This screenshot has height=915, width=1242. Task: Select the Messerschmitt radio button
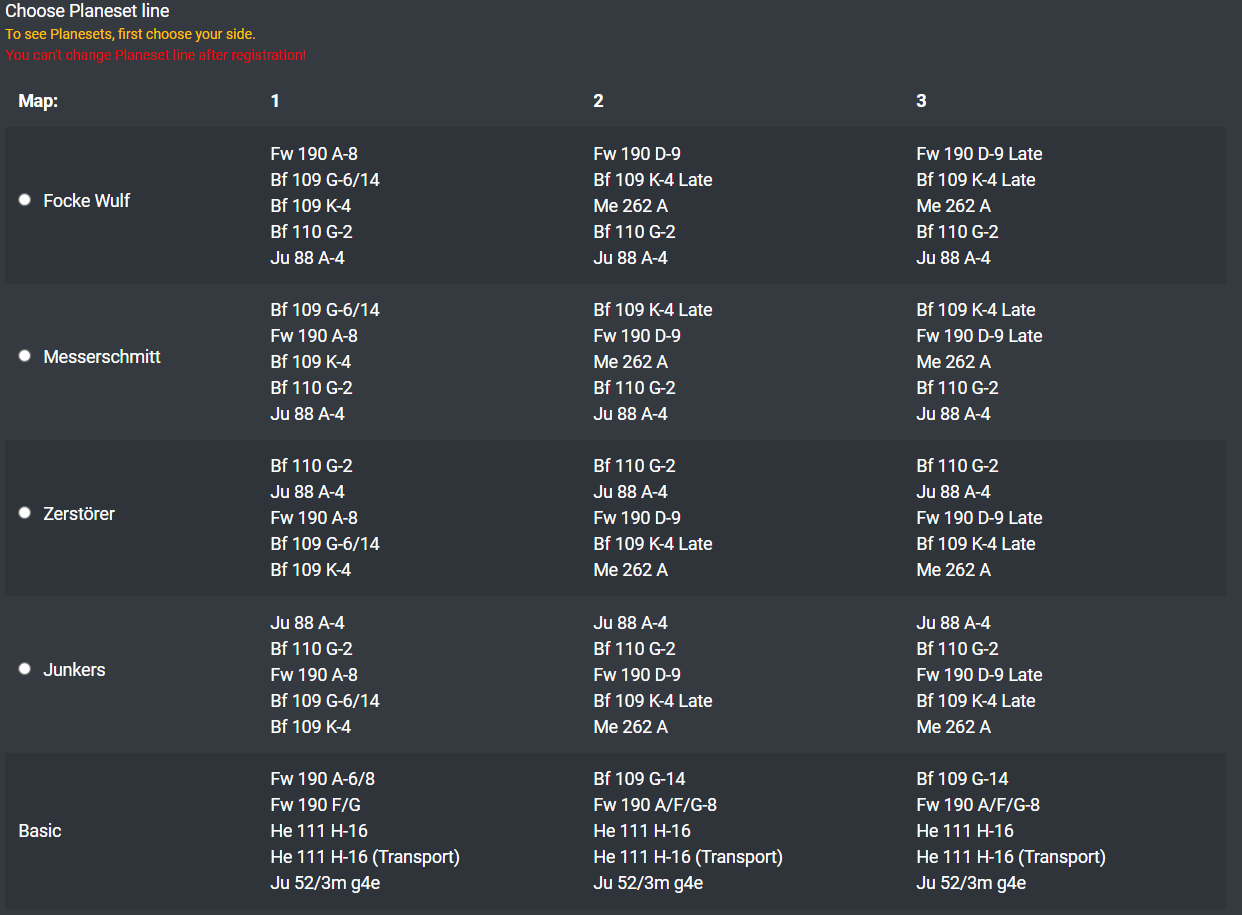(x=25, y=356)
